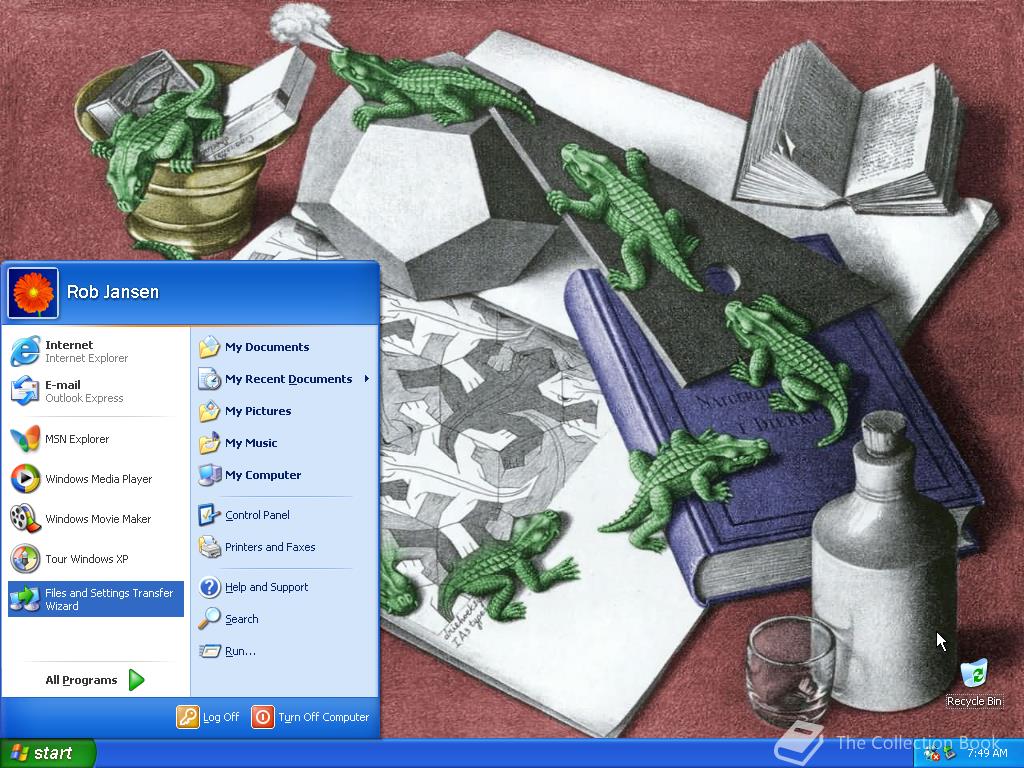Viewport: 1024px width, 768px height.
Task: Click Files and Settings Transfer Wizard label
Action: point(109,599)
